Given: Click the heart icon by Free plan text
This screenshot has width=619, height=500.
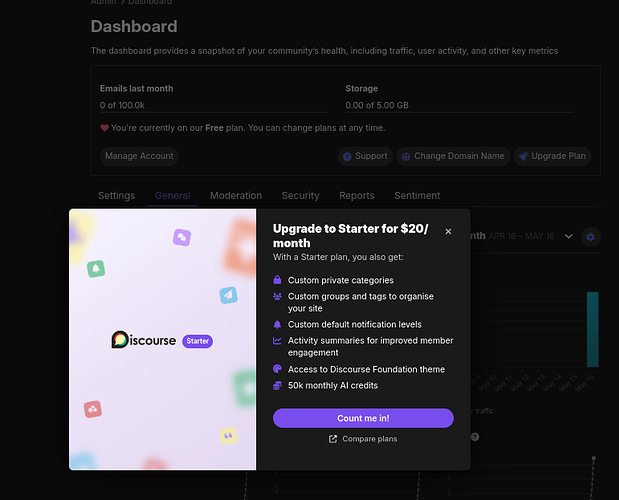Looking at the screenshot, I should coord(104,128).
